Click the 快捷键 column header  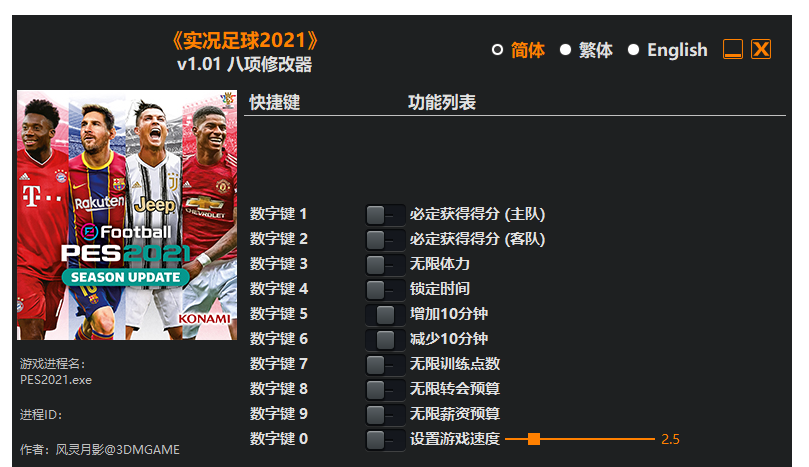coord(274,103)
